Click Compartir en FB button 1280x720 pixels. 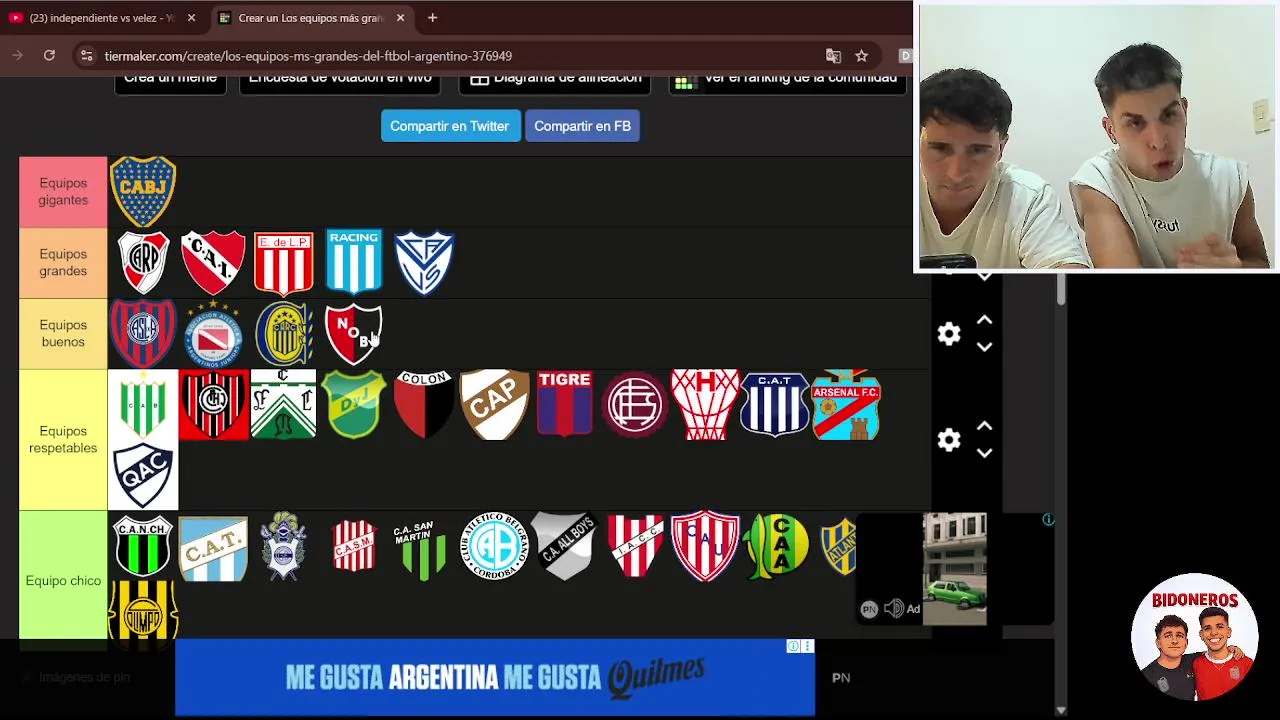click(x=582, y=126)
